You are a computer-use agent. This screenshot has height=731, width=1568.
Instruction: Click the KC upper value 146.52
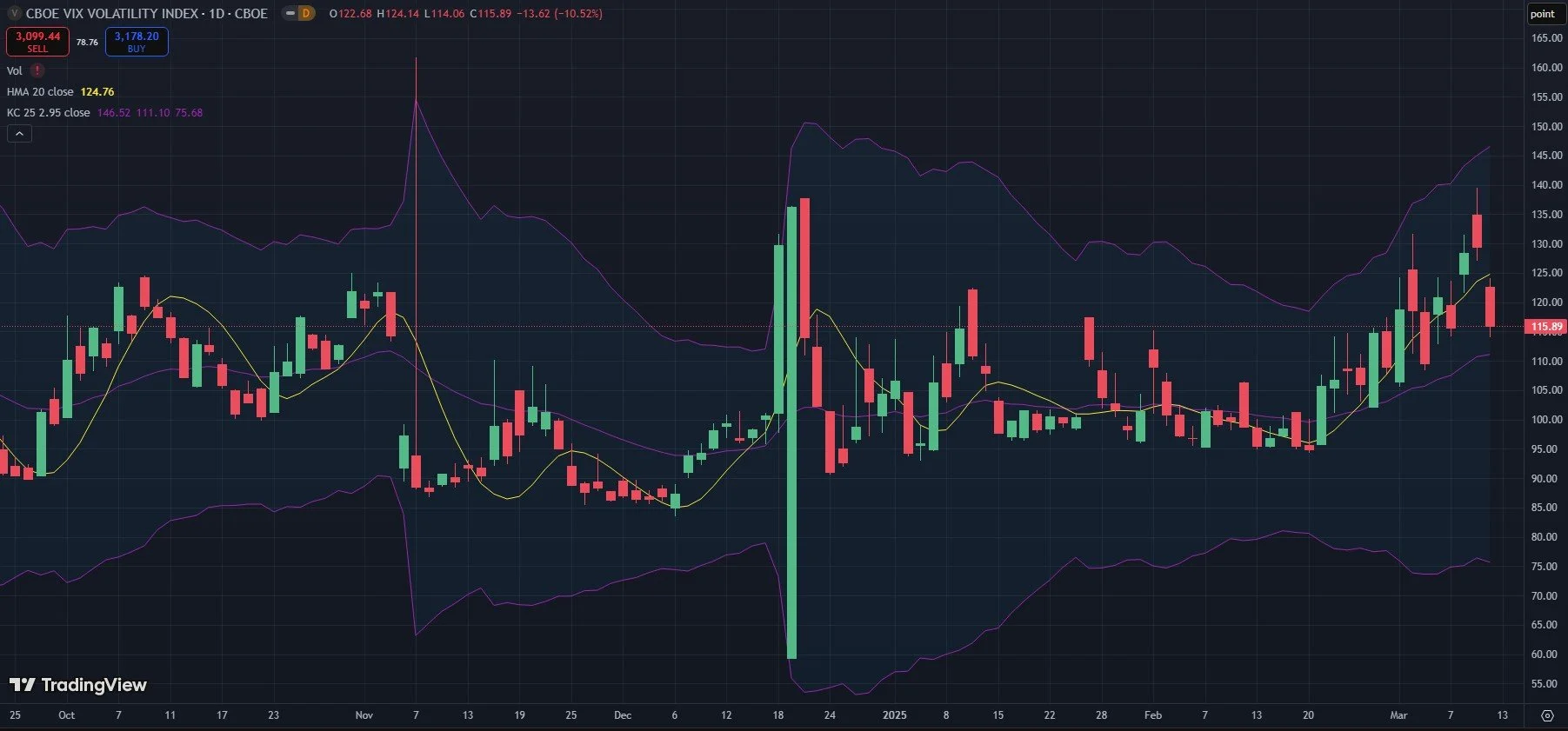[x=113, y=112]
